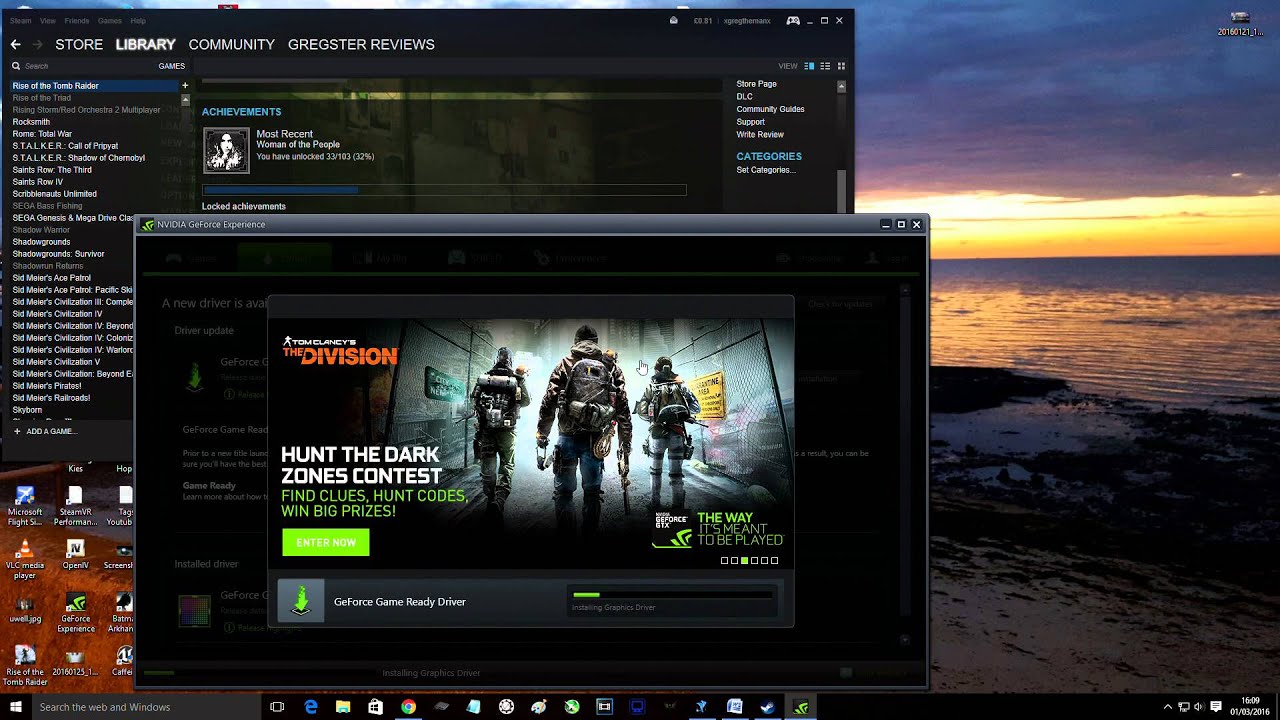Select the uwell.jpg desktop file
The image size is (1280, 720).
(25, 608)
